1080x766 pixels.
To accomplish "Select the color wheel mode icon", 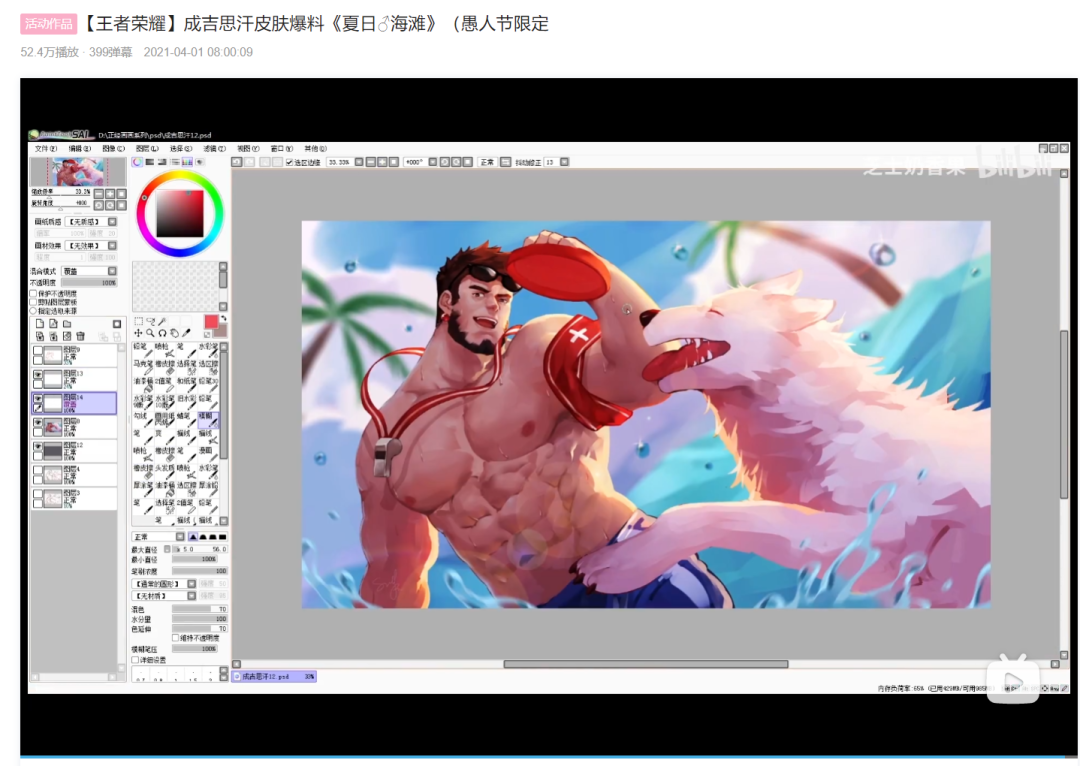I will click(x=138, y=162).
